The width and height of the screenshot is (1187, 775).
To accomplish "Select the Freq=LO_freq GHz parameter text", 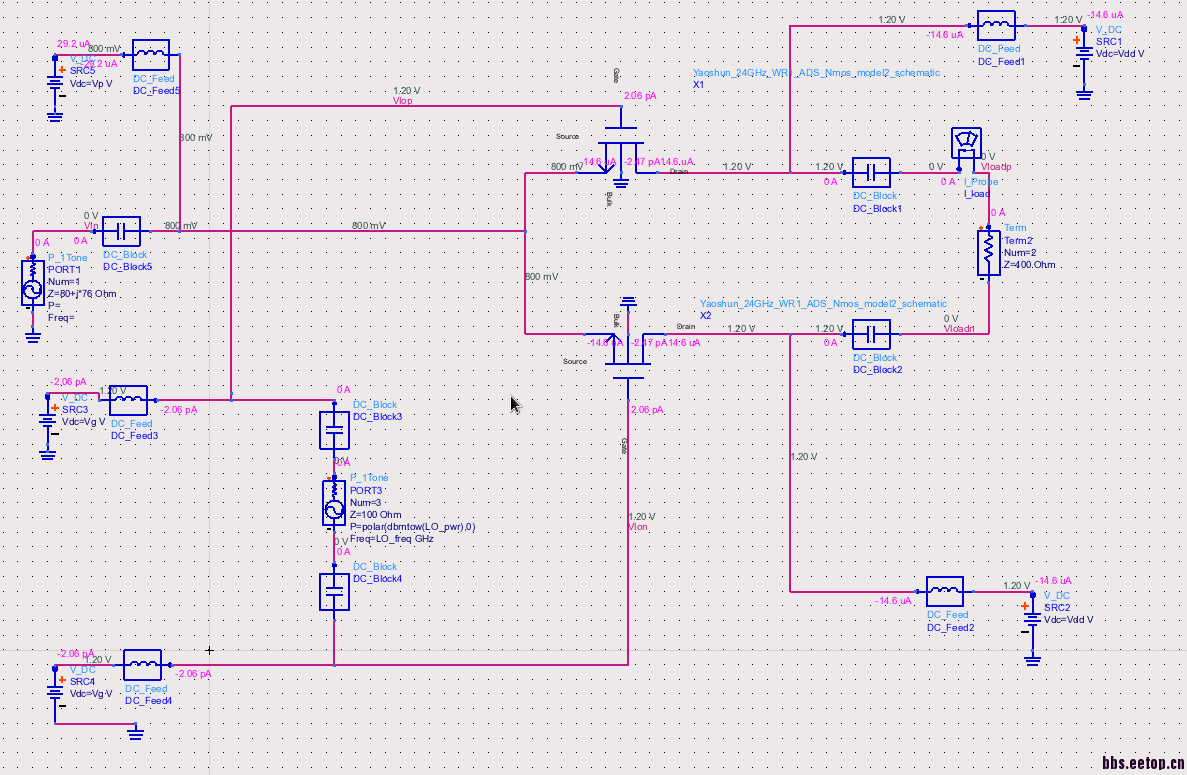I will [391, 539].
